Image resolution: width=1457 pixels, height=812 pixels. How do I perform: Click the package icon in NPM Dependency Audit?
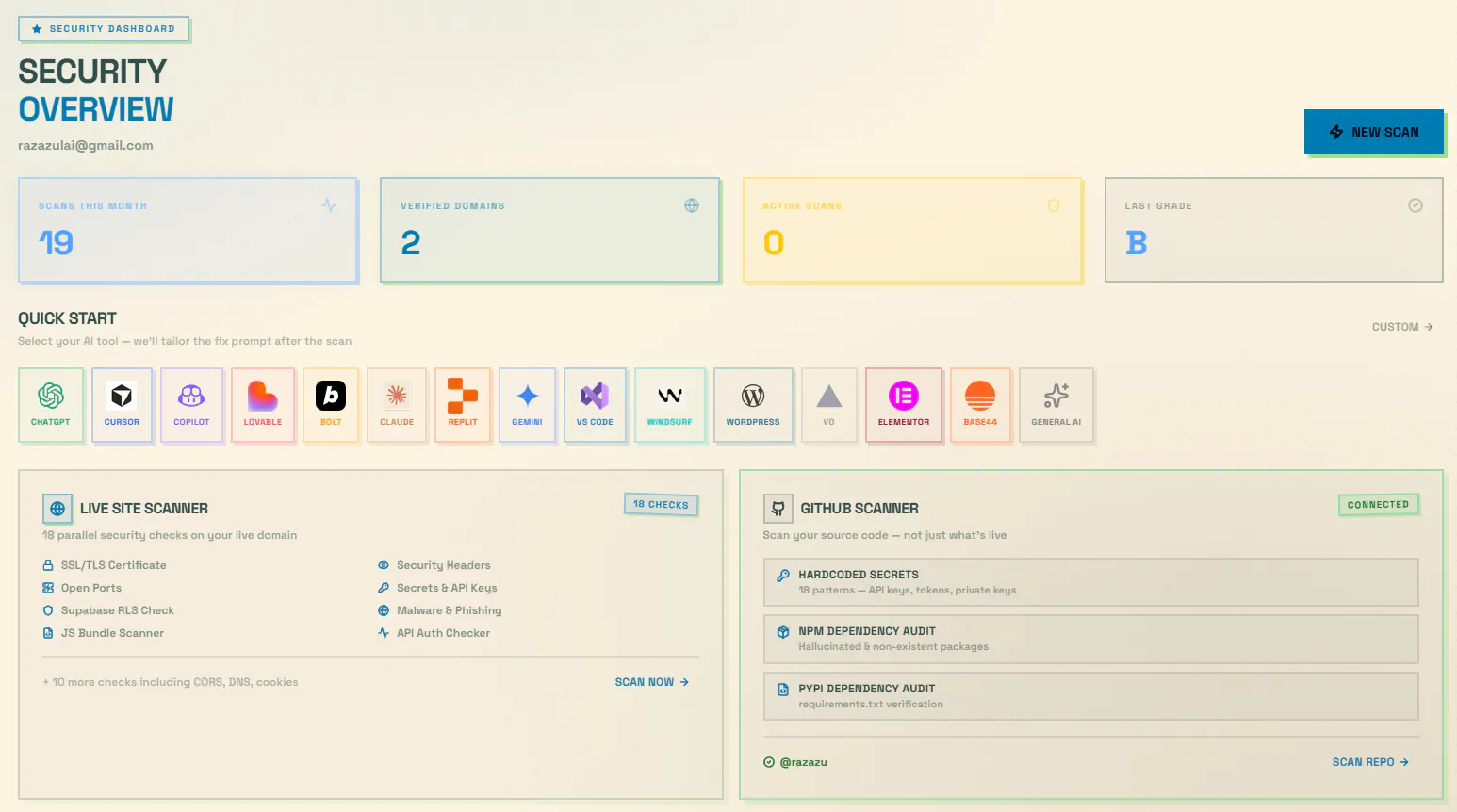point(783,632)
